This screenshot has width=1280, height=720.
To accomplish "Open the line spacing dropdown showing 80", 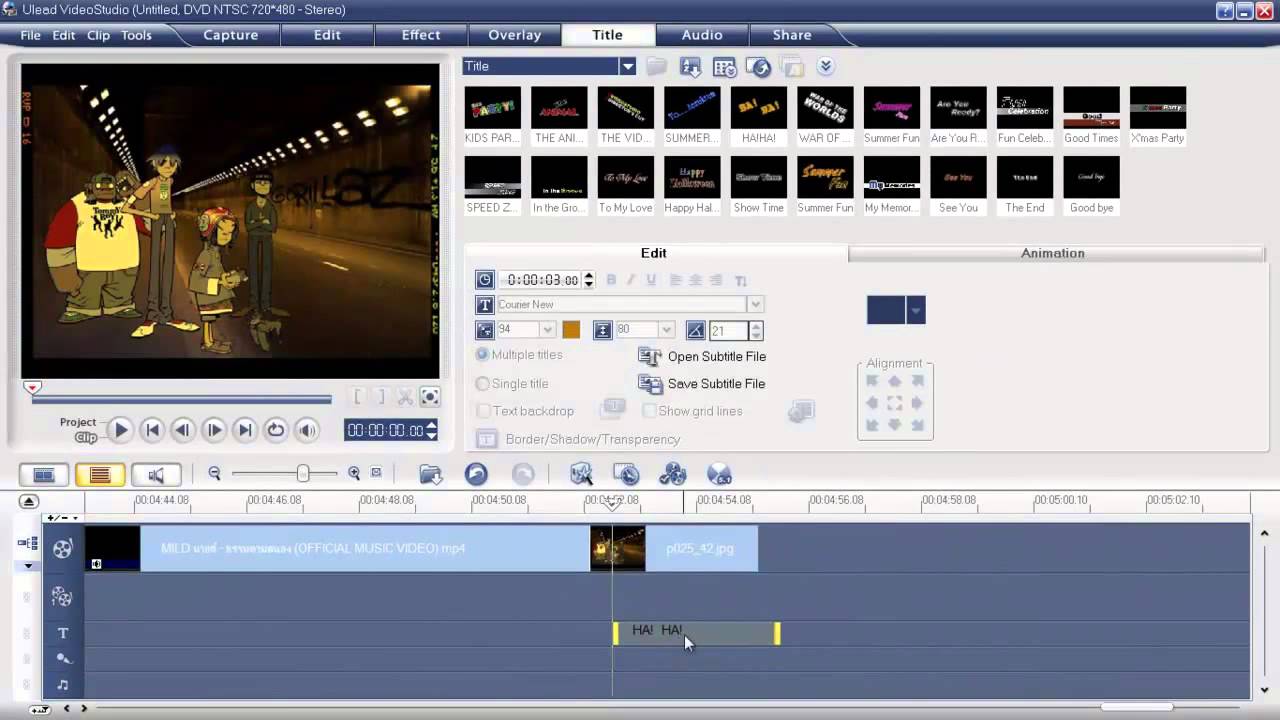I will point(666,330).
